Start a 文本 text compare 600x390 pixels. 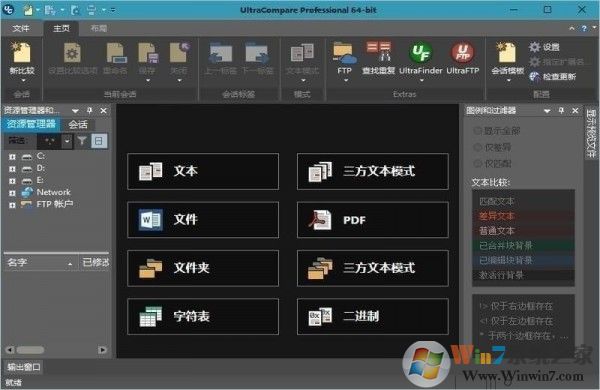[x=203, y=171]
